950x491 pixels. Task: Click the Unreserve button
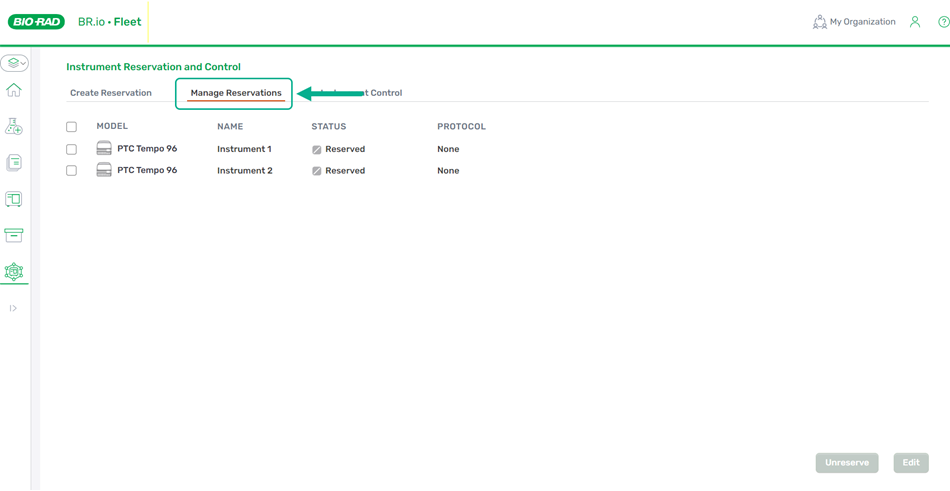846,463
